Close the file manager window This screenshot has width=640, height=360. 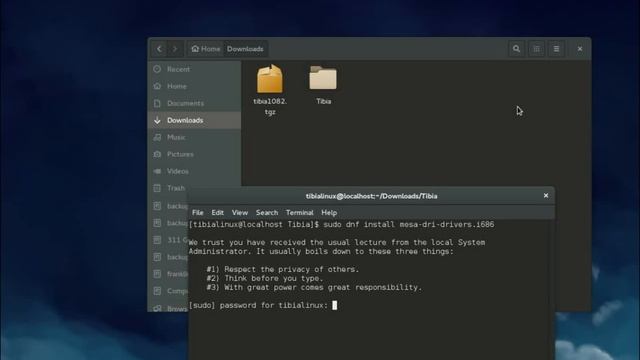pyautogui.click(x=580, y=49)
